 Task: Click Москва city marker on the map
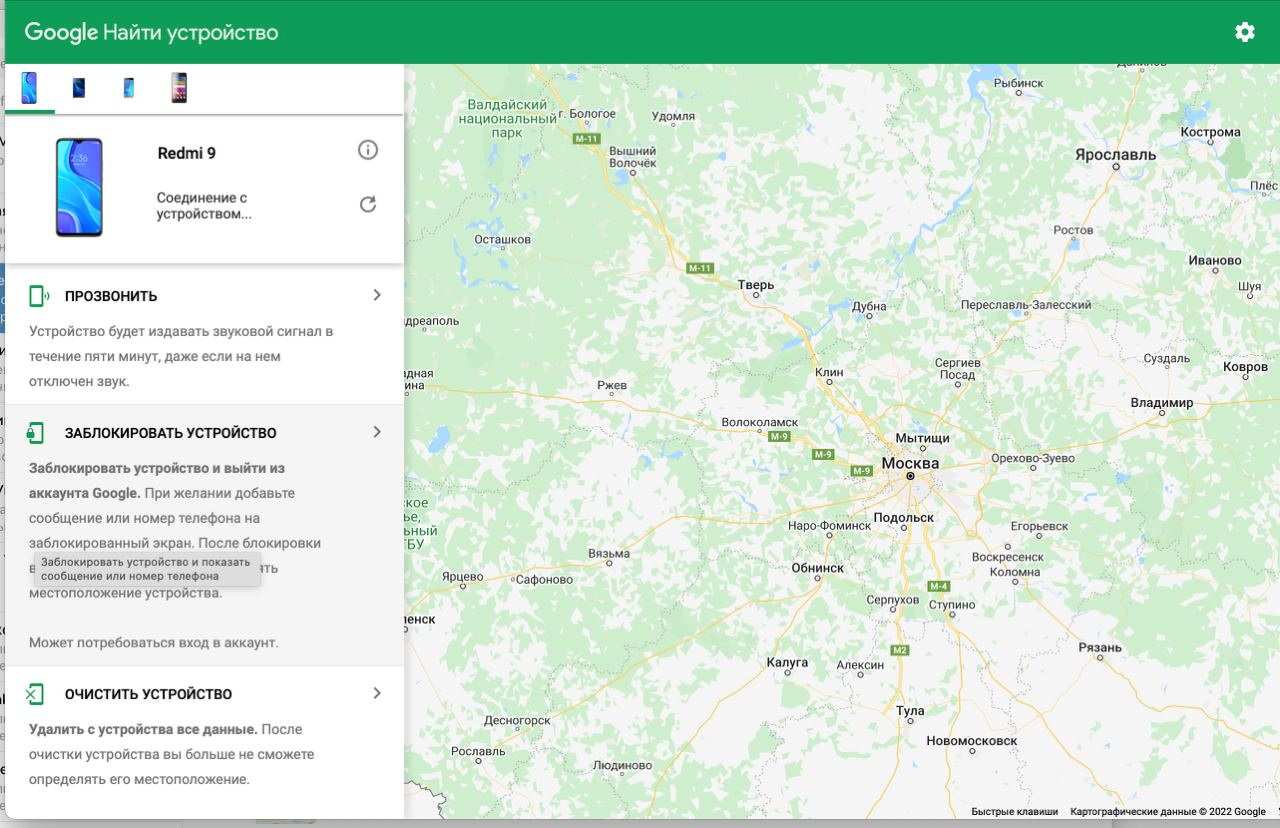coord(910,476)
